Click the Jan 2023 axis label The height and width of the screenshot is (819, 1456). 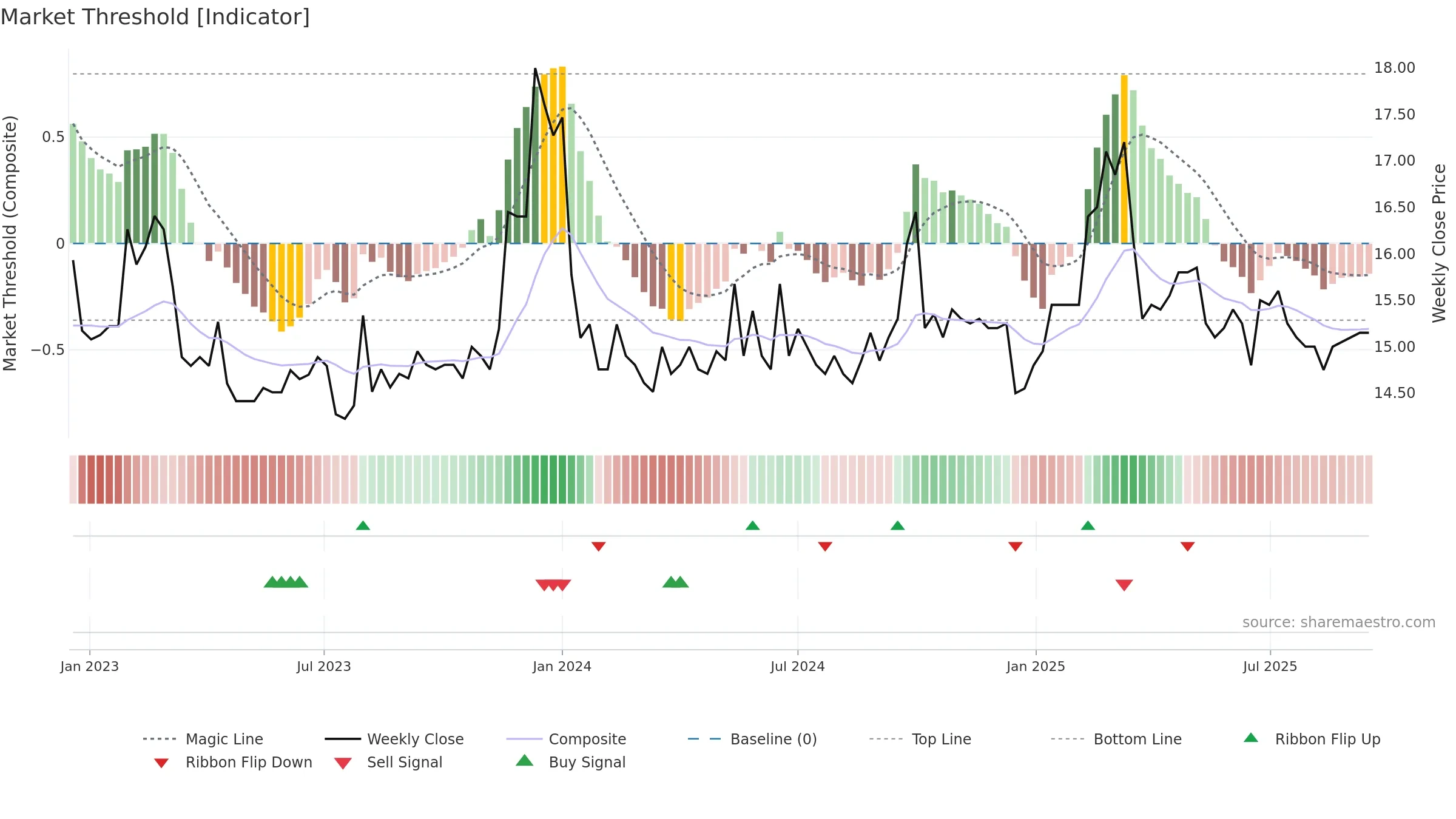tap(90, 666)
